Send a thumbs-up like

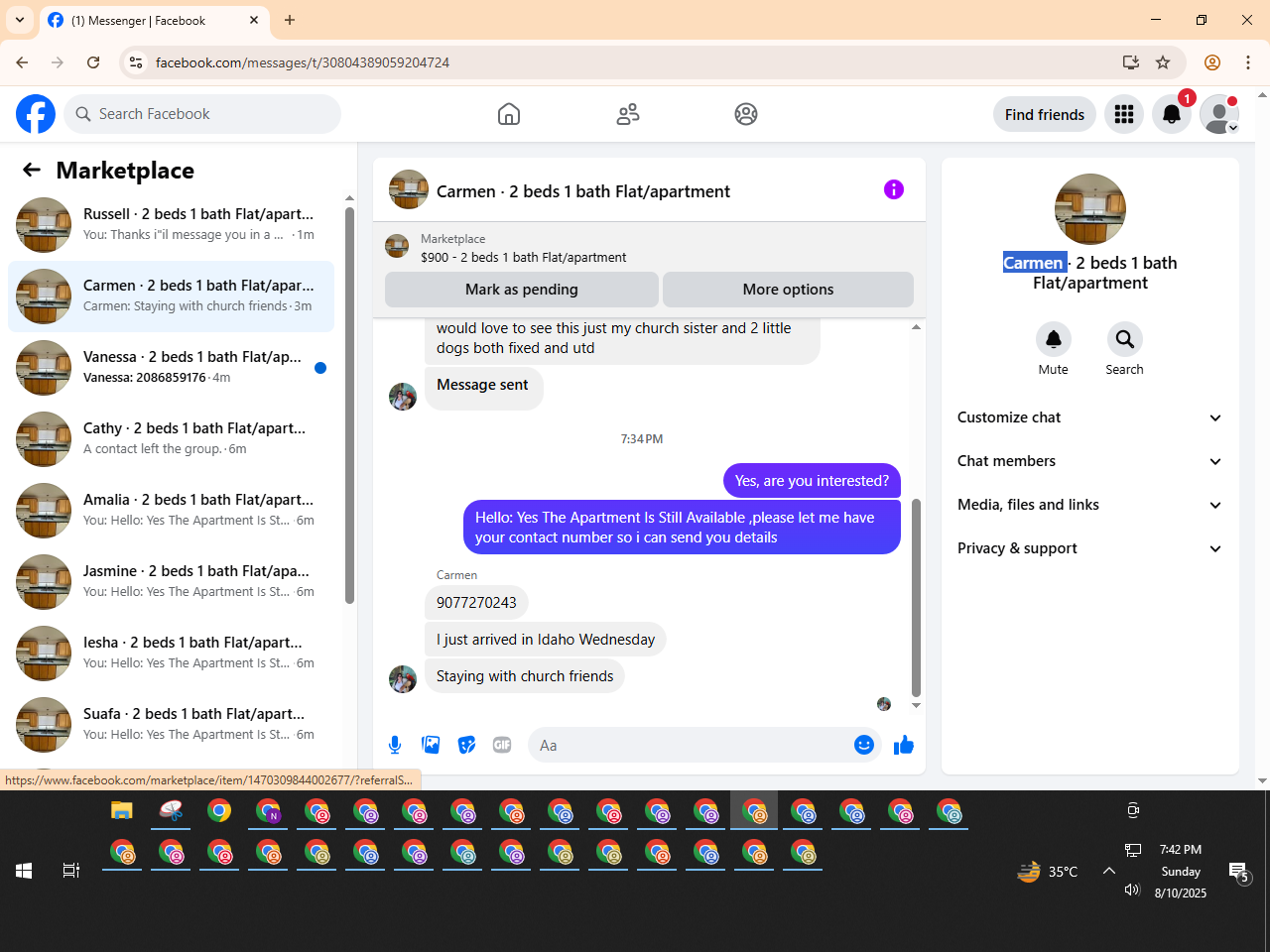[x=904, y=745]
